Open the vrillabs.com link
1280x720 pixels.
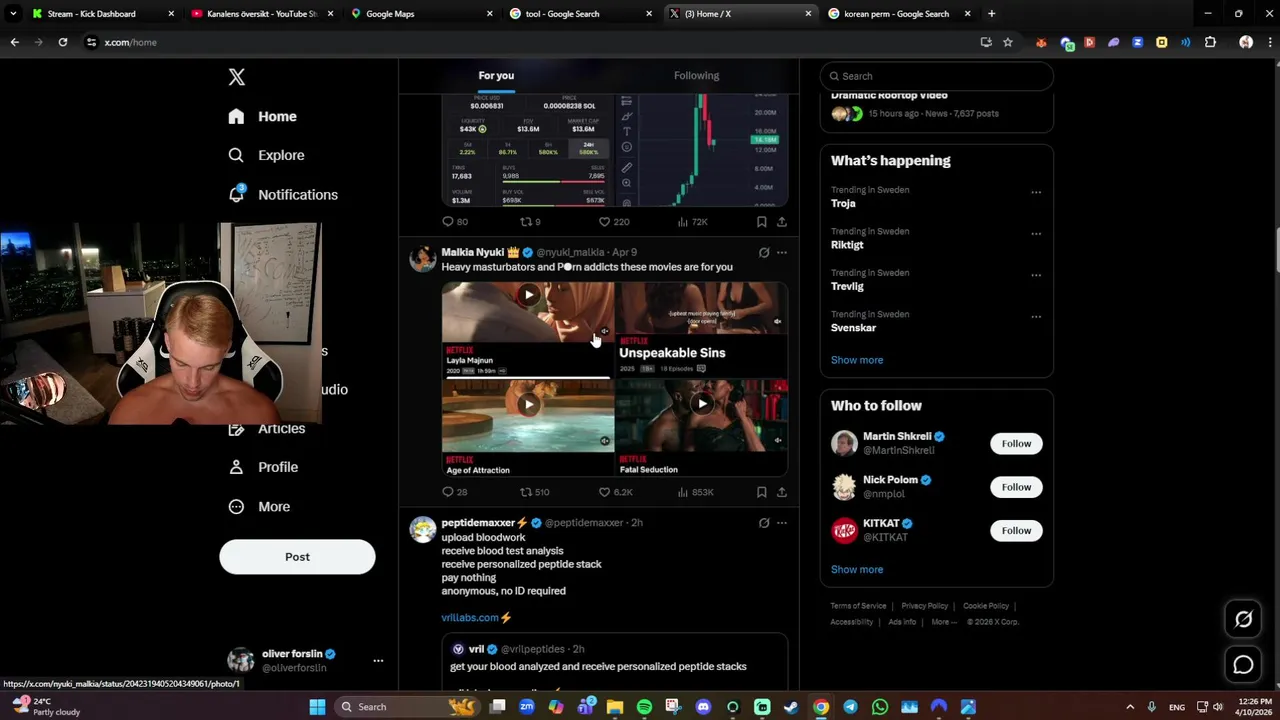coord(470,618)
